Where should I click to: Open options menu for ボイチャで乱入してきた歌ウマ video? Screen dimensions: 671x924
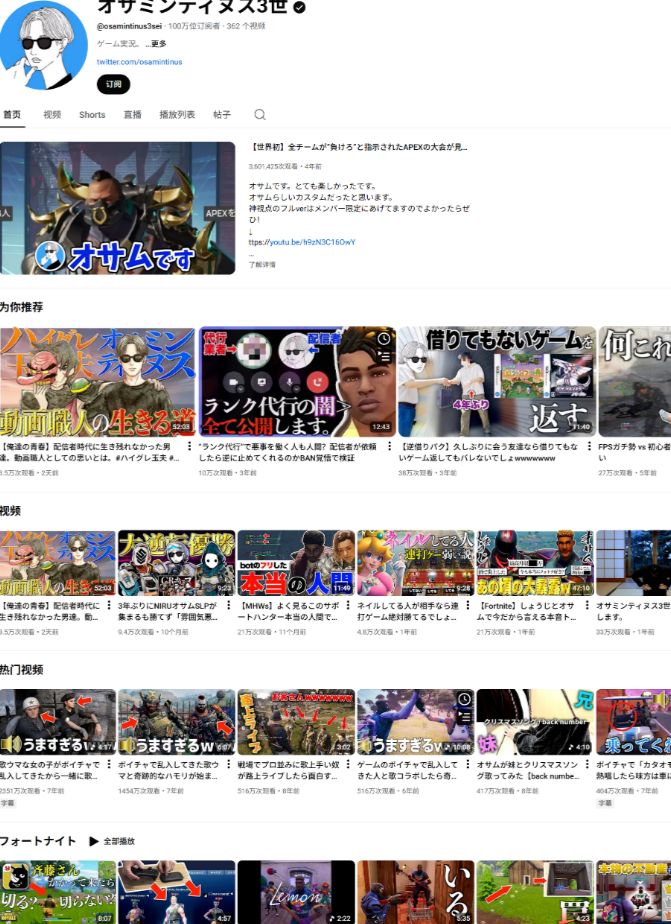[229, 764]
